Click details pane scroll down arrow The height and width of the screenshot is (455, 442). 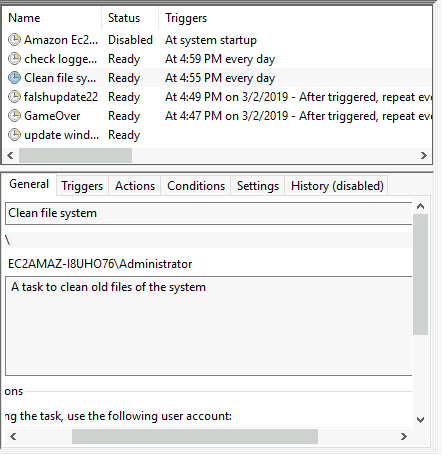click(421, 420)
